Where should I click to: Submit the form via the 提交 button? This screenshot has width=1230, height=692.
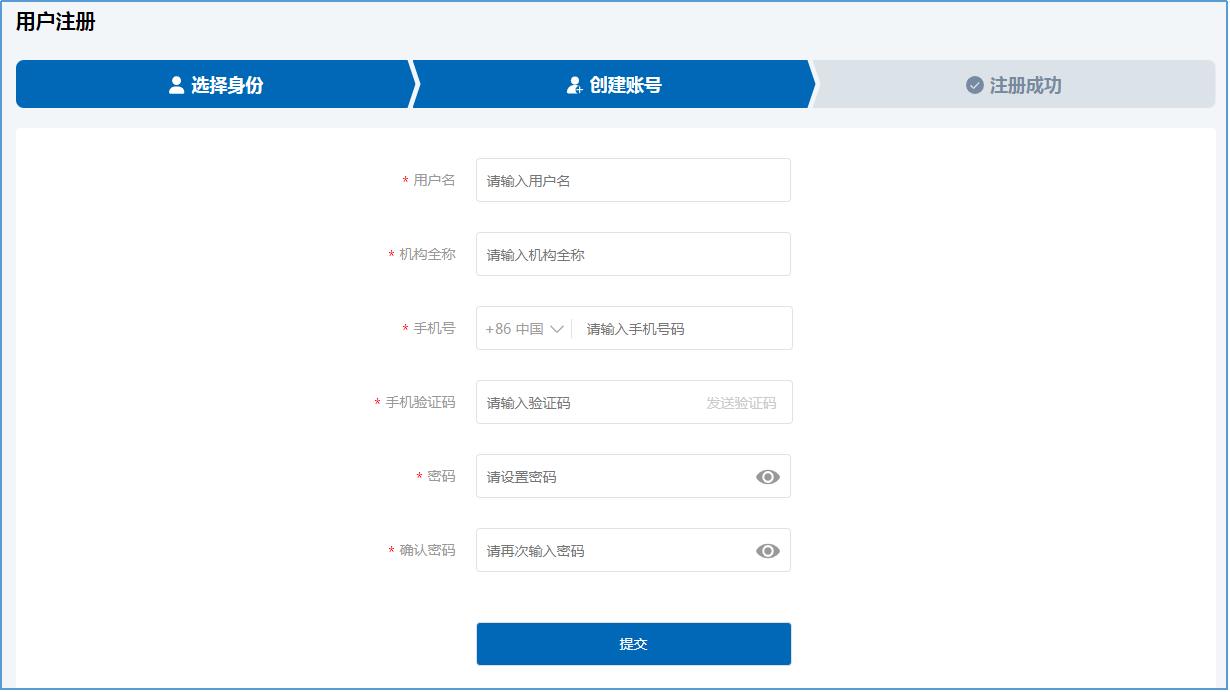[x=633, y=643]
